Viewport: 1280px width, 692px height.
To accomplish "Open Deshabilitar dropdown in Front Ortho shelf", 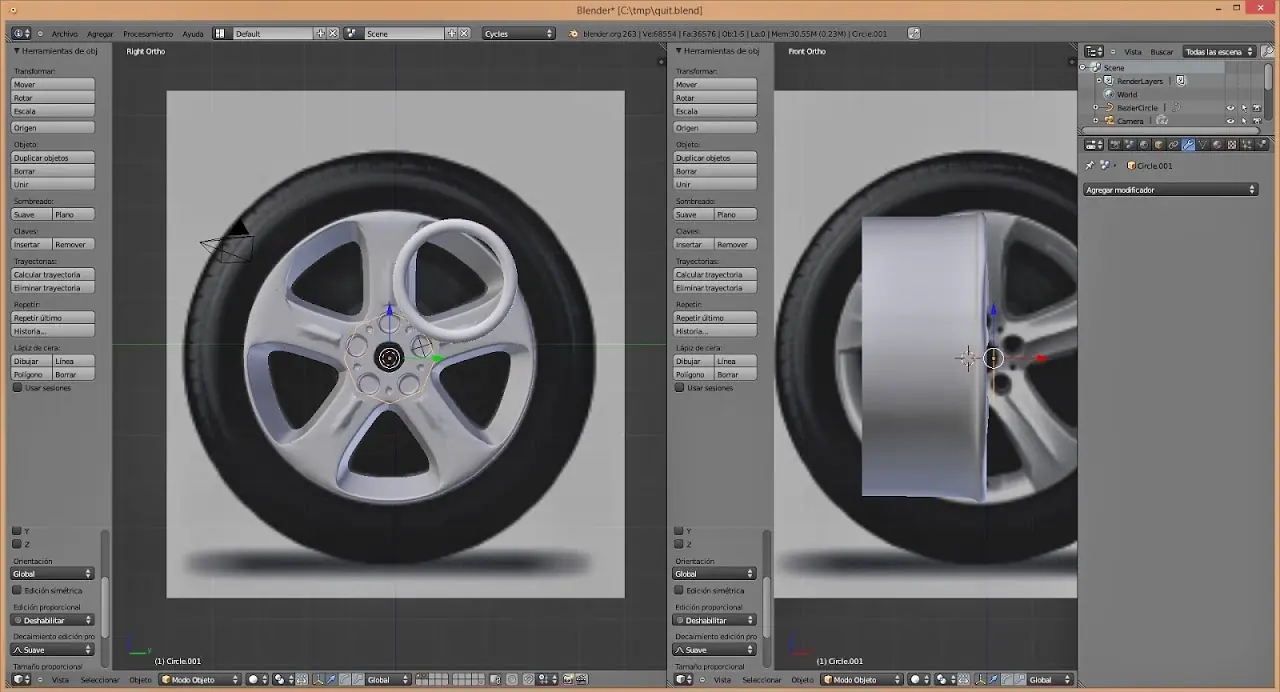I will (714, 620).
